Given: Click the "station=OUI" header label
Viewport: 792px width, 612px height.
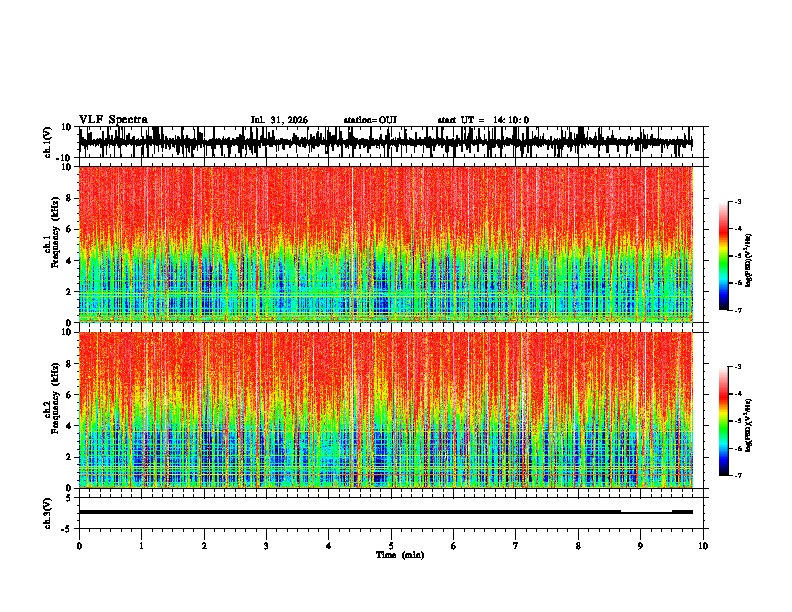Looking at the screenshot, I should click(370, 120).
